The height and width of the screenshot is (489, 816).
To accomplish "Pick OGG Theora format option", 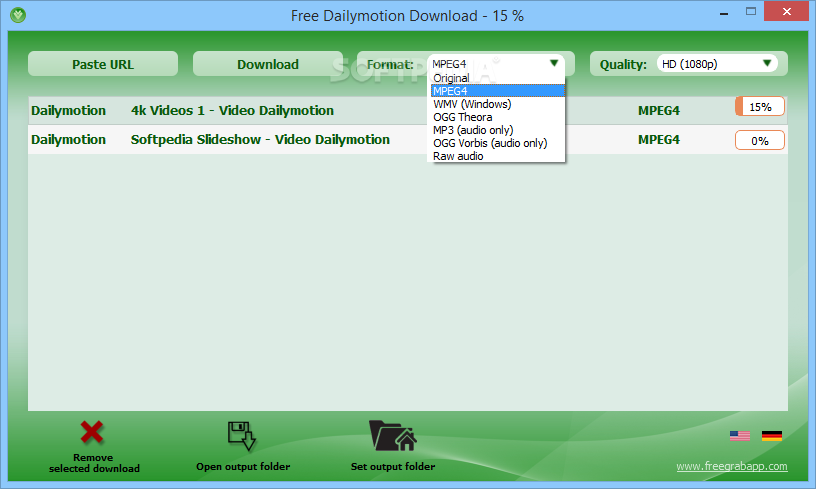I will pos(498,117).
